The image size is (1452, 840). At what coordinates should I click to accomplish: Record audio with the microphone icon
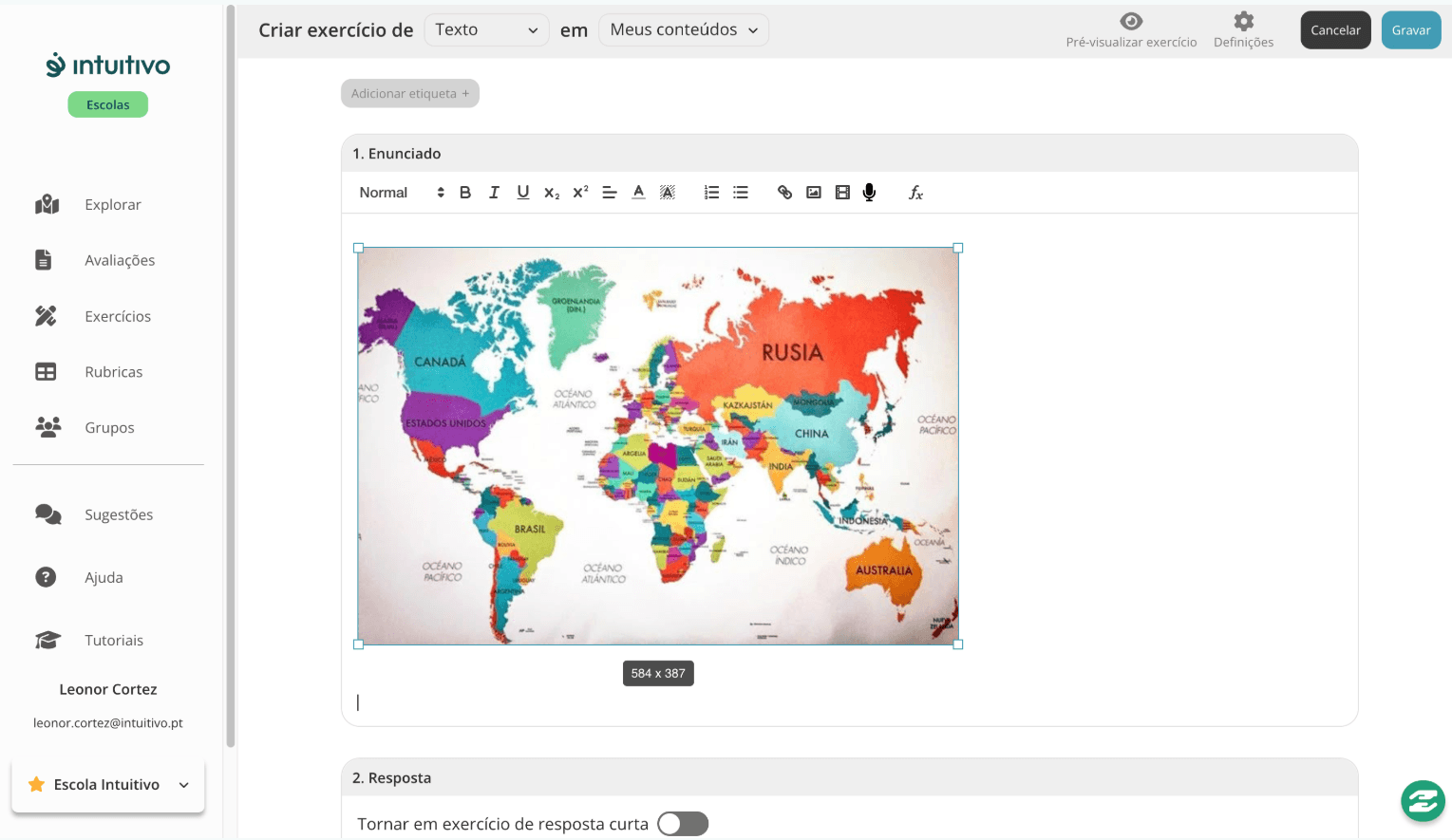[x=869, y=193]
